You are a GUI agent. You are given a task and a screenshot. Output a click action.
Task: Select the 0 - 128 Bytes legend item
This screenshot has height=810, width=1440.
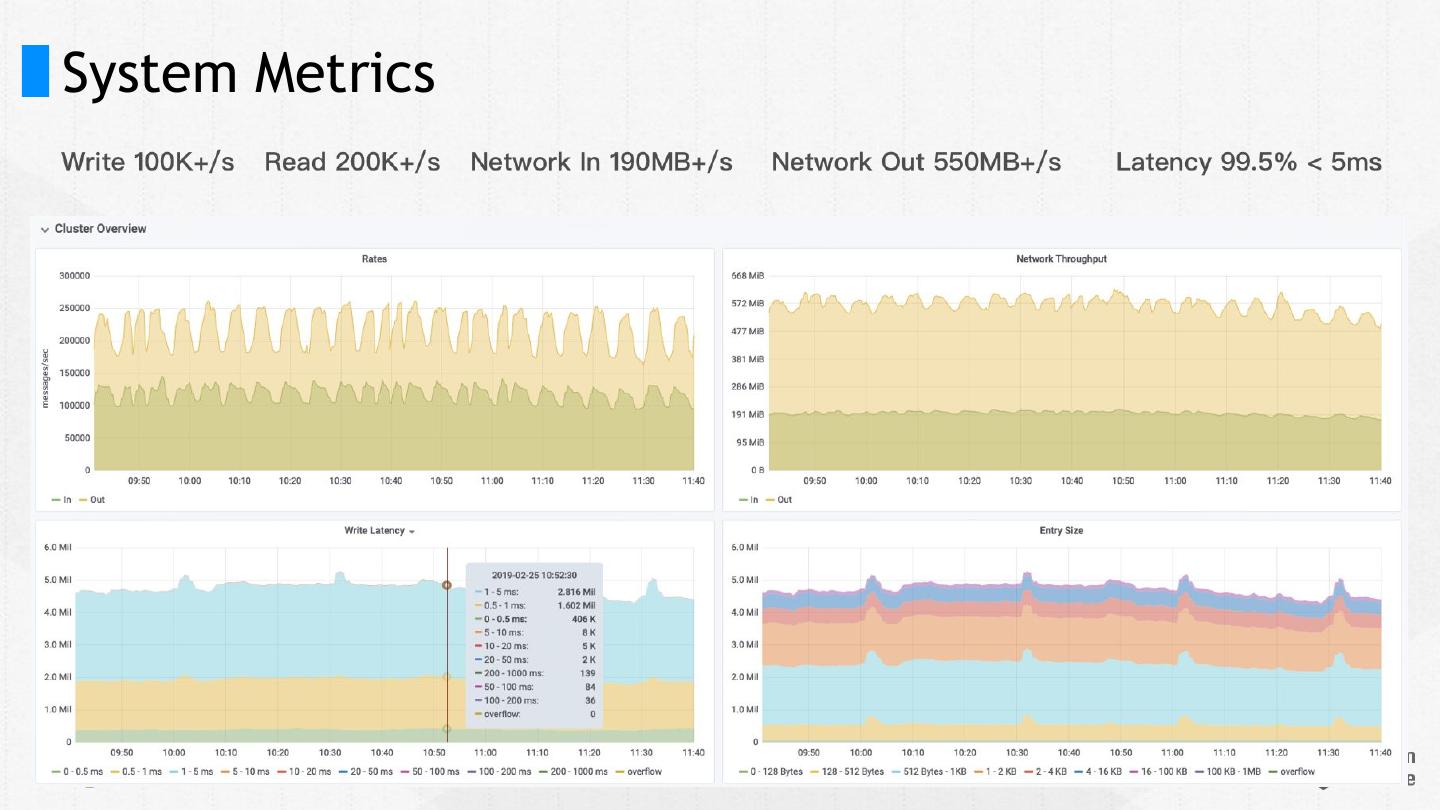coord(771,772)
